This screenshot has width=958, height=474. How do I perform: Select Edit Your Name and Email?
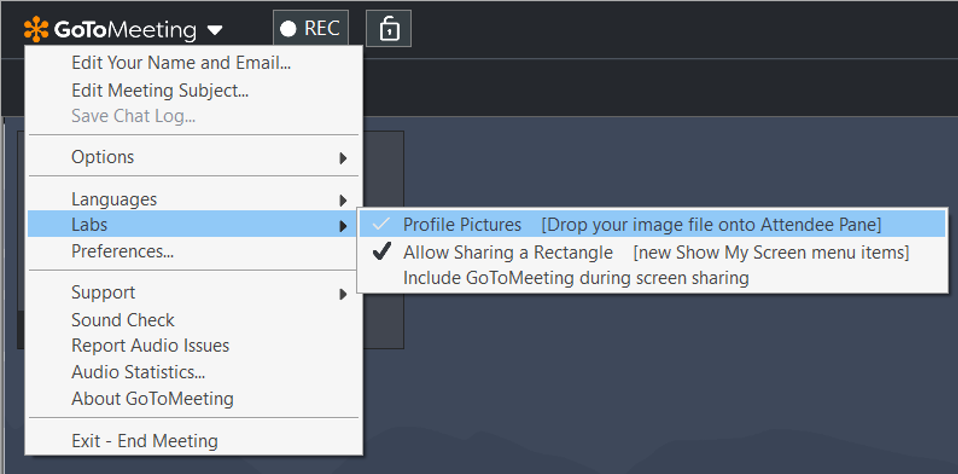(x=181, y=63)
